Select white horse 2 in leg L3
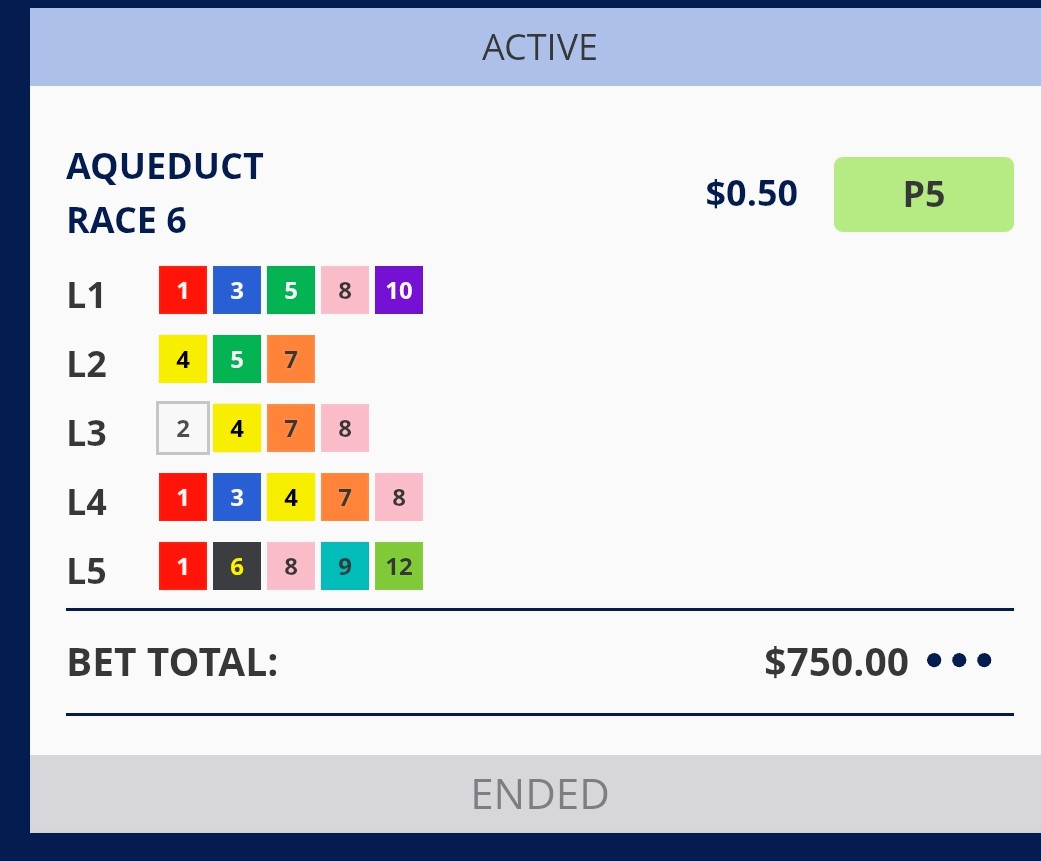Screen dimensions: 1041x861 pos(183,428)
